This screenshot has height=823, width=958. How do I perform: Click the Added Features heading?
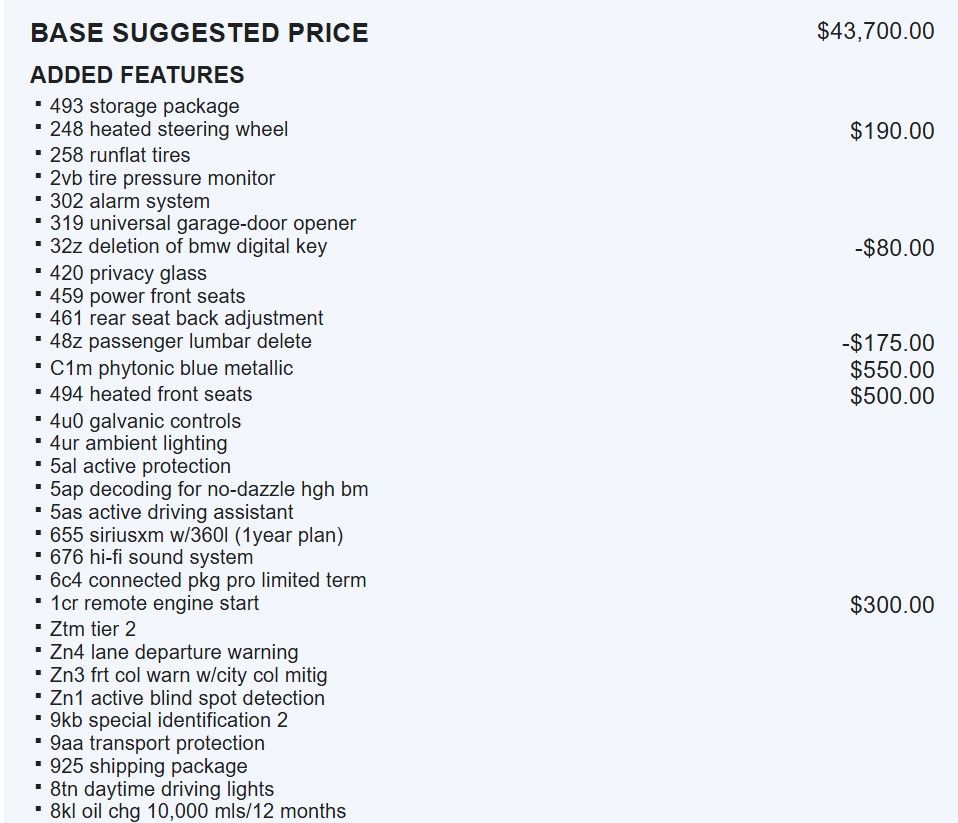(x=137, y=75)
